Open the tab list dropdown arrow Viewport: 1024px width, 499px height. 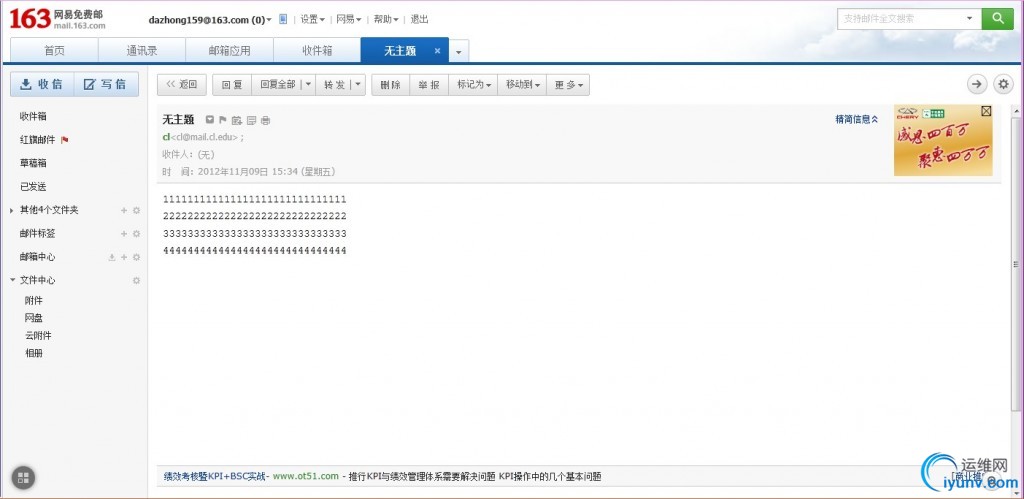[x=459, y=52]
